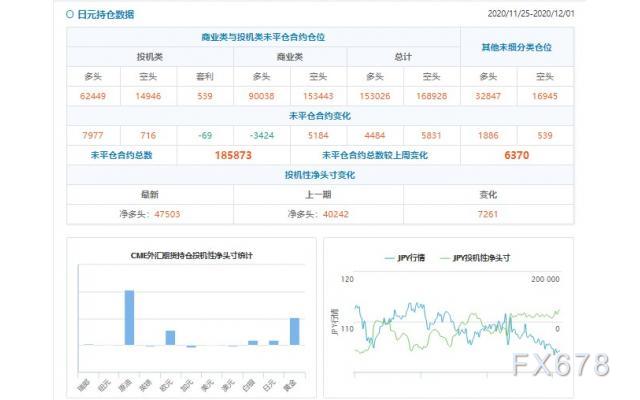The height and width of the screenshot is (400, 640).
Task: Select the value 62449
Action: 93,96
